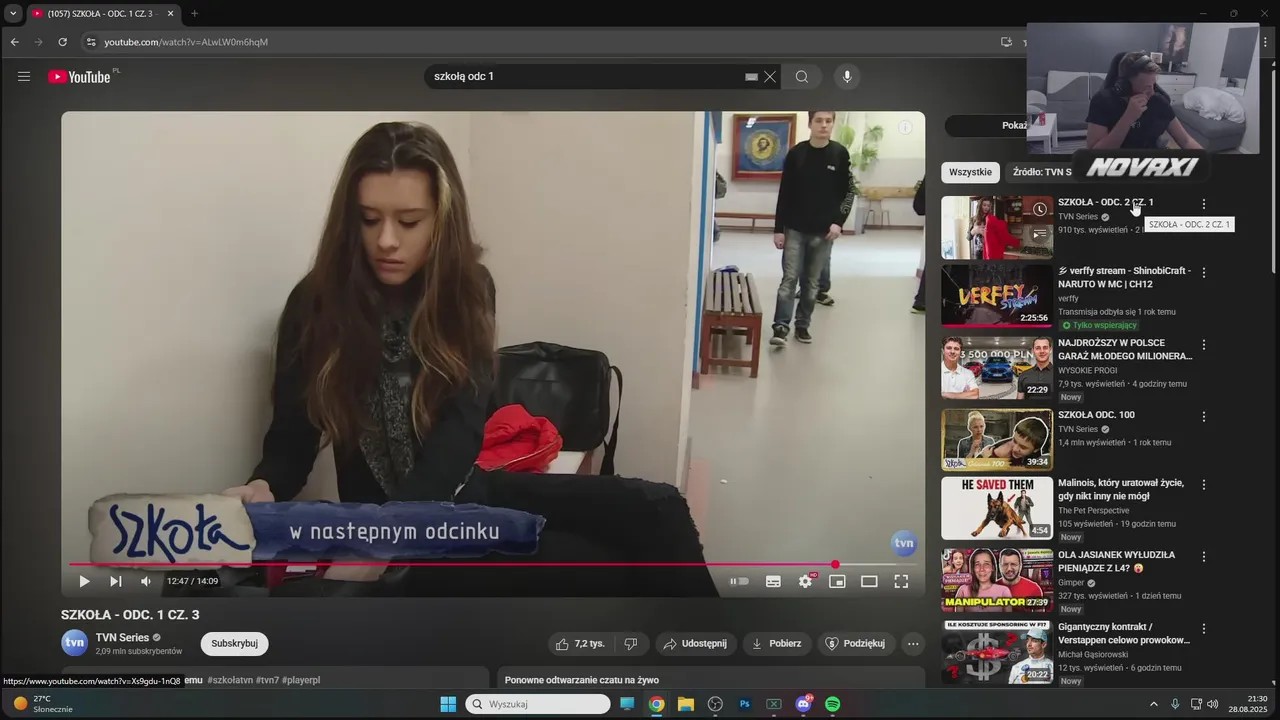Screen dimensions: 1280x720
Task: Open options menu for Gigantyczny kontrakt video
Action: [x=1204, y=629]
